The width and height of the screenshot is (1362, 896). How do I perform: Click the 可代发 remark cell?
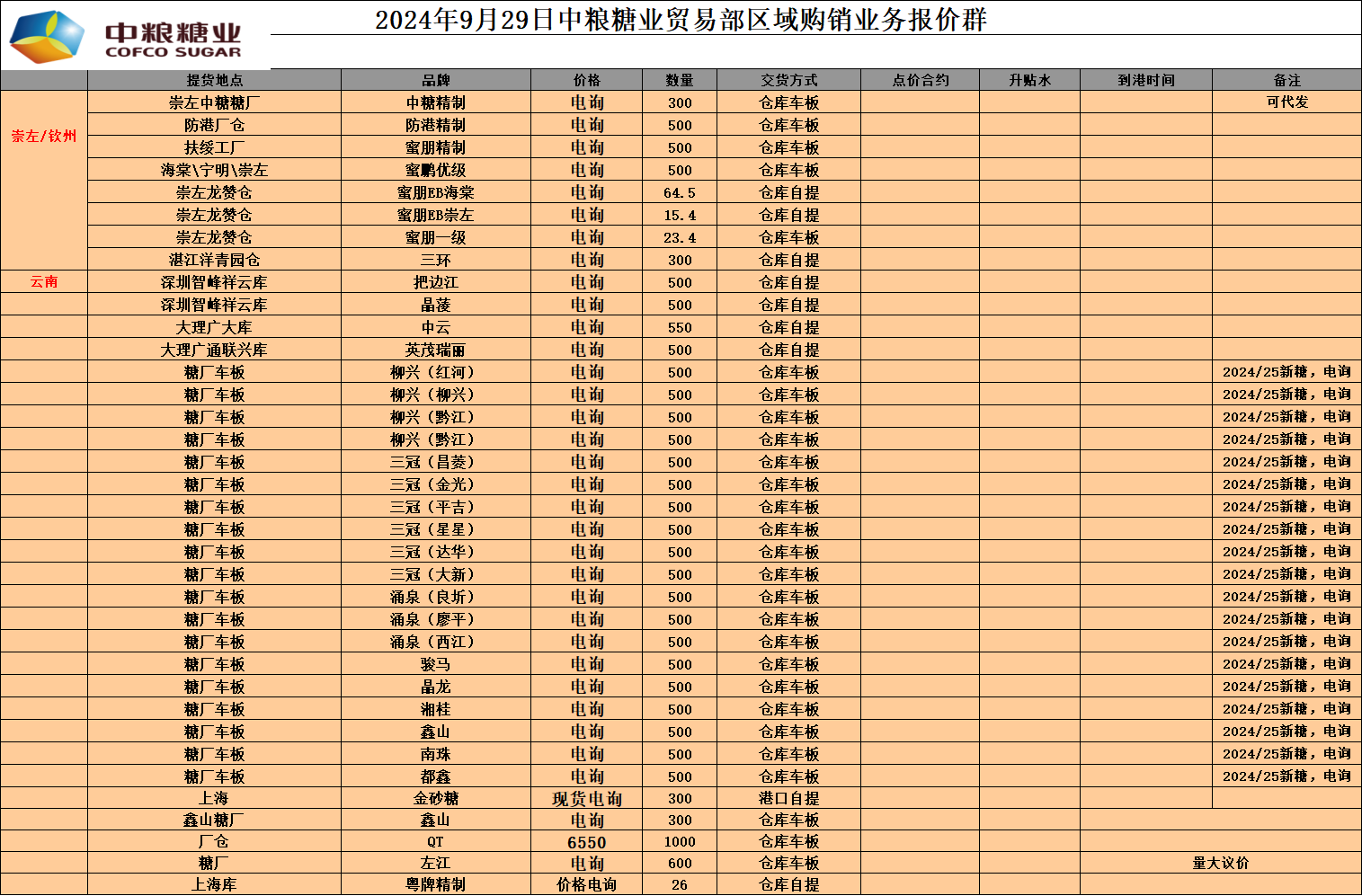pyautogui.click(x=1286, y=102)
